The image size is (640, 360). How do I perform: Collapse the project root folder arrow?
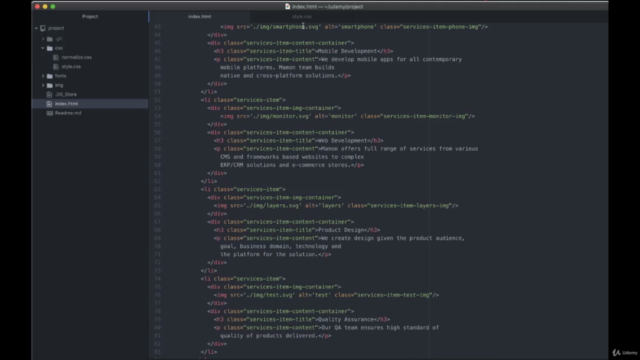tap(36, 28)
